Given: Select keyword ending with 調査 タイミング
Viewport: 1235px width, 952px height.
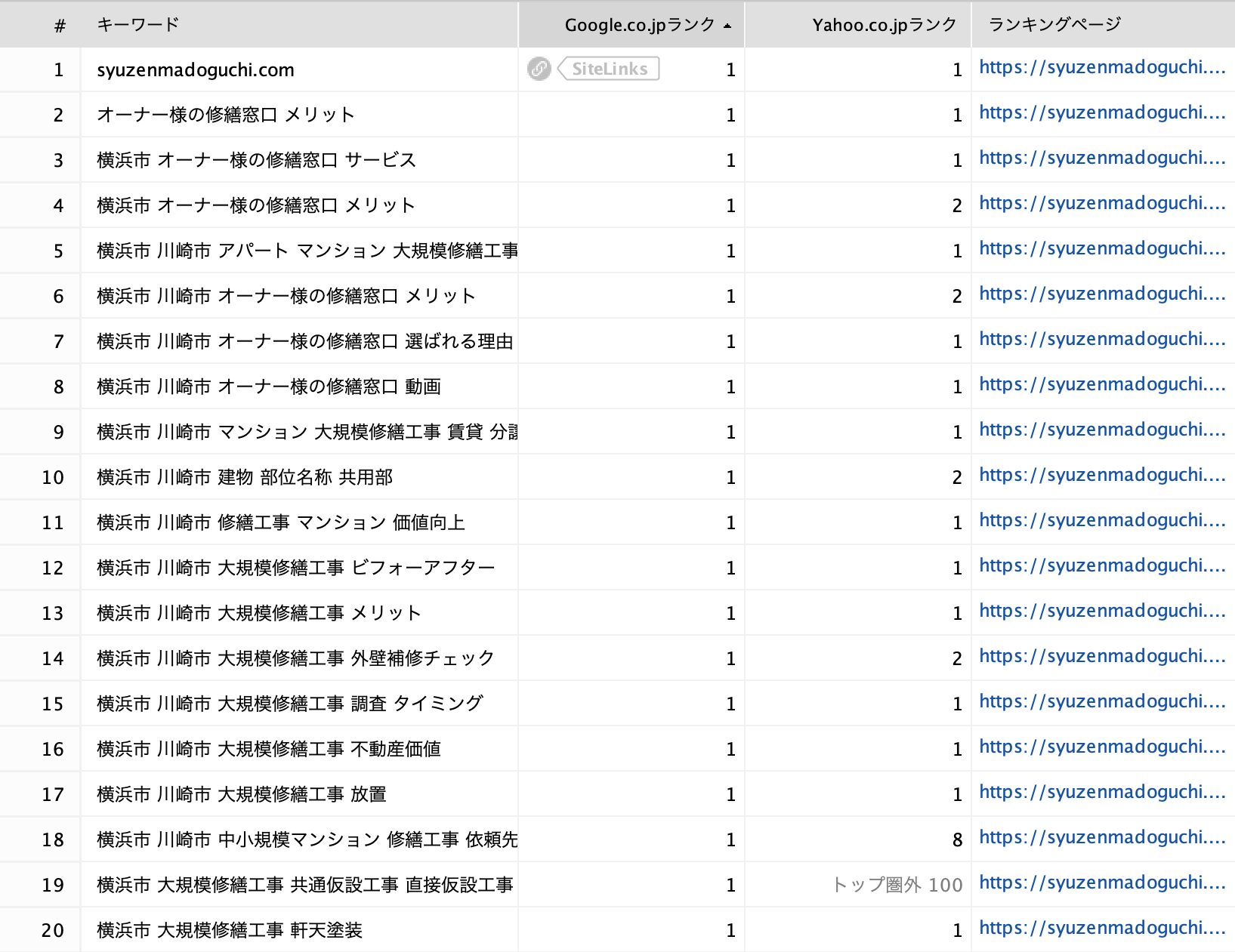Looking at the screenshot, I should point(290,704).
